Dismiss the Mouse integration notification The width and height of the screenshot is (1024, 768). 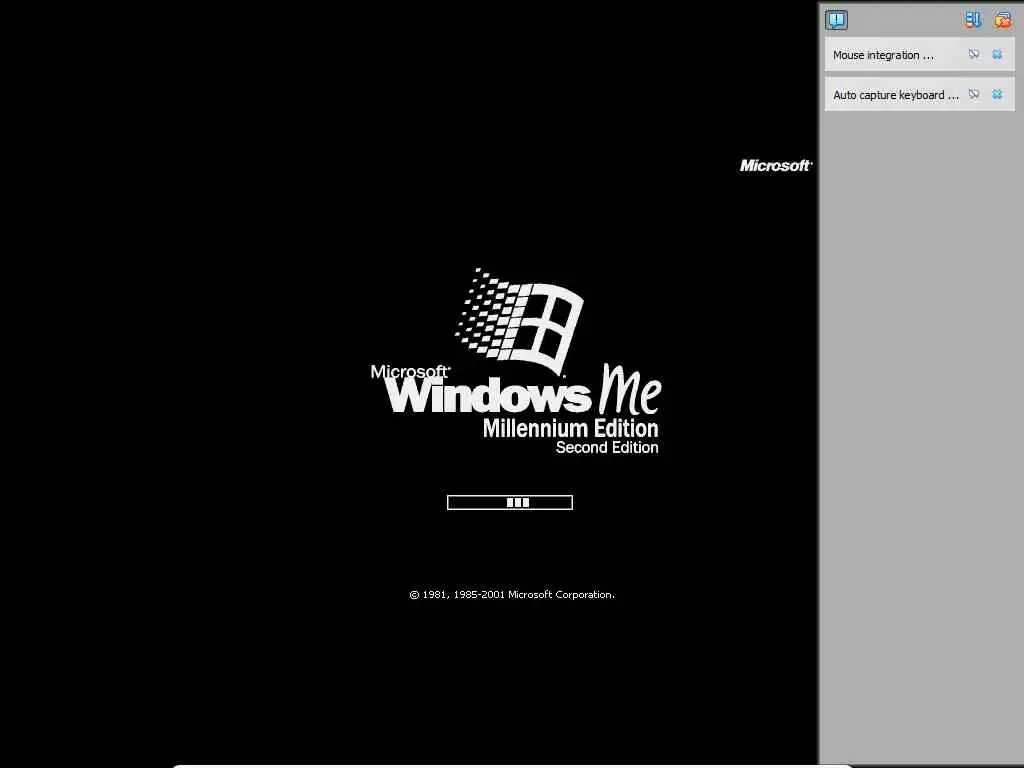pyautogui.click(x=997, y=54)
